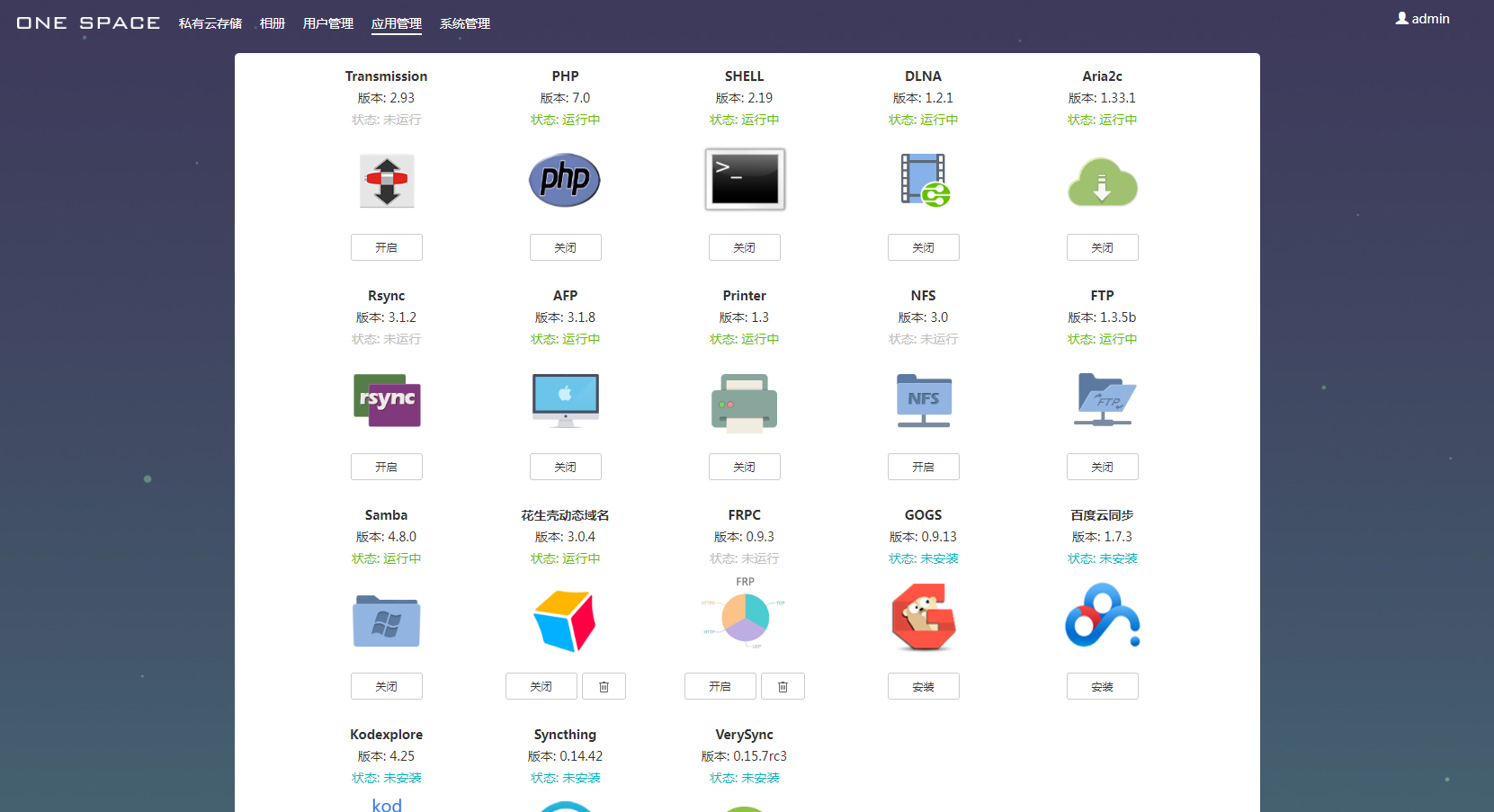Click the Rsync app icon

coord(387,400)
